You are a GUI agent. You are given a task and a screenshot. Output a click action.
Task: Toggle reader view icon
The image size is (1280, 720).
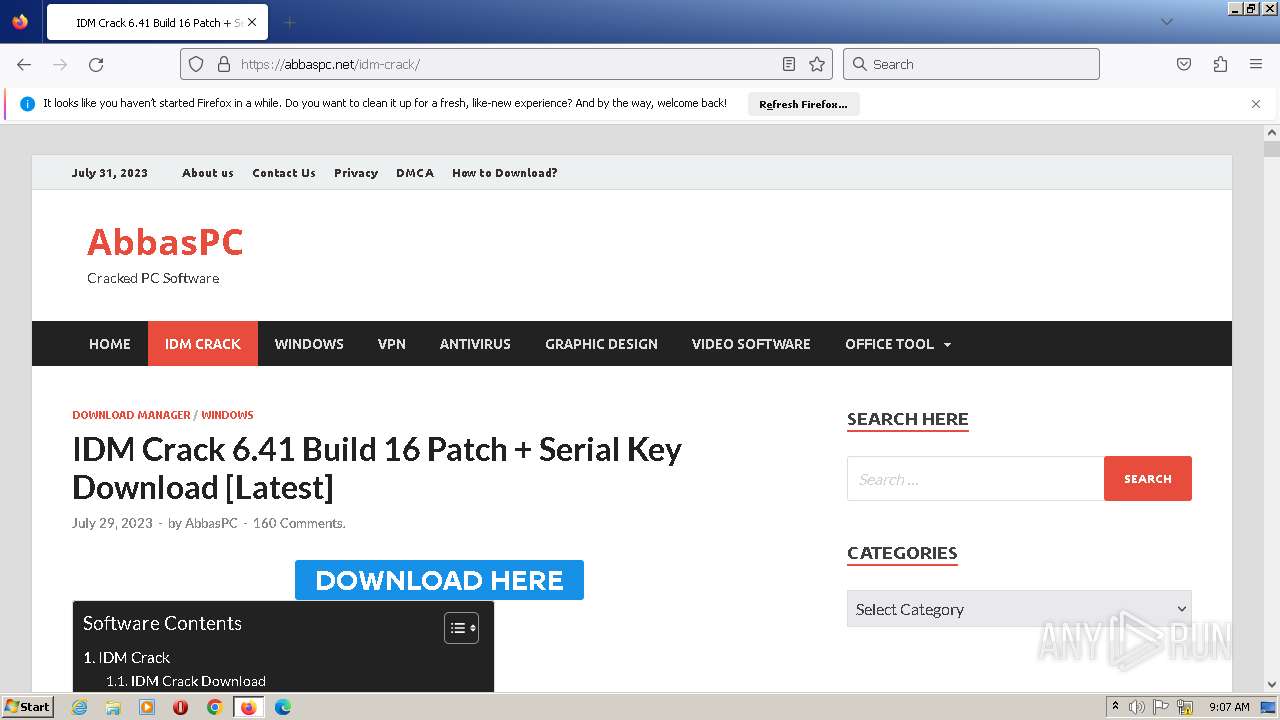click(789, 64)
